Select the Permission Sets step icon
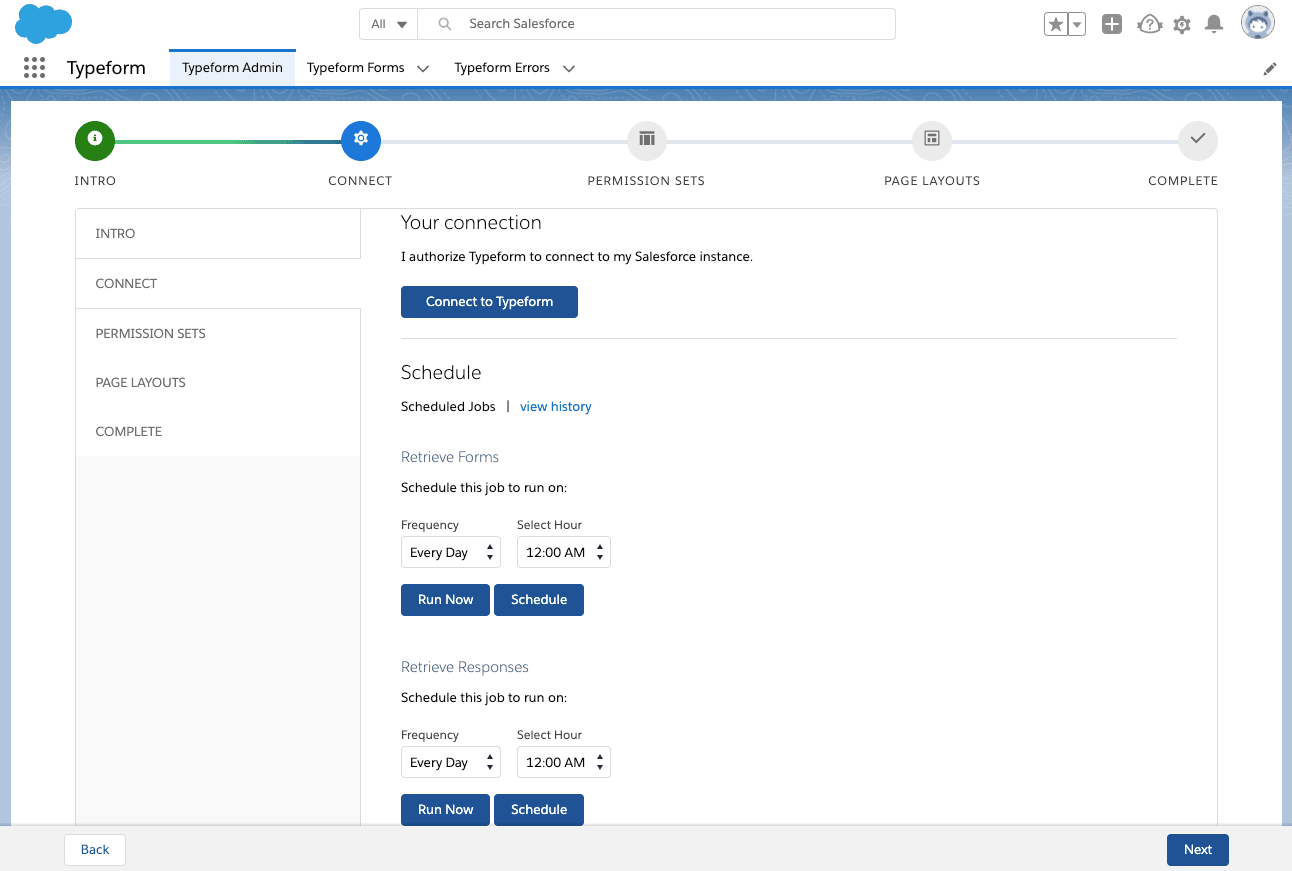This screenshot has height=871, width=1292. [x=646, y=140]
